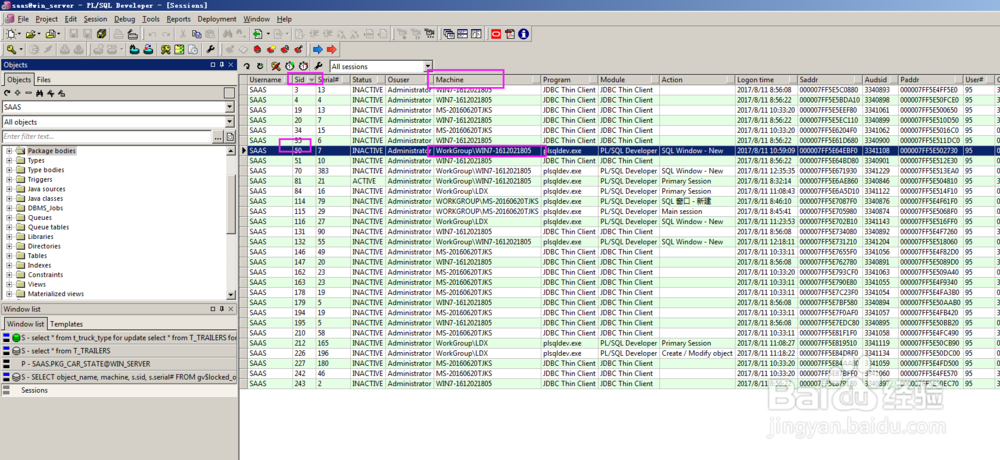1000x460 pixels.
Task: Click the WORKGROUP\MS-20160620TJKS cell for Sid 115
Action: click(x=487, y=211)
